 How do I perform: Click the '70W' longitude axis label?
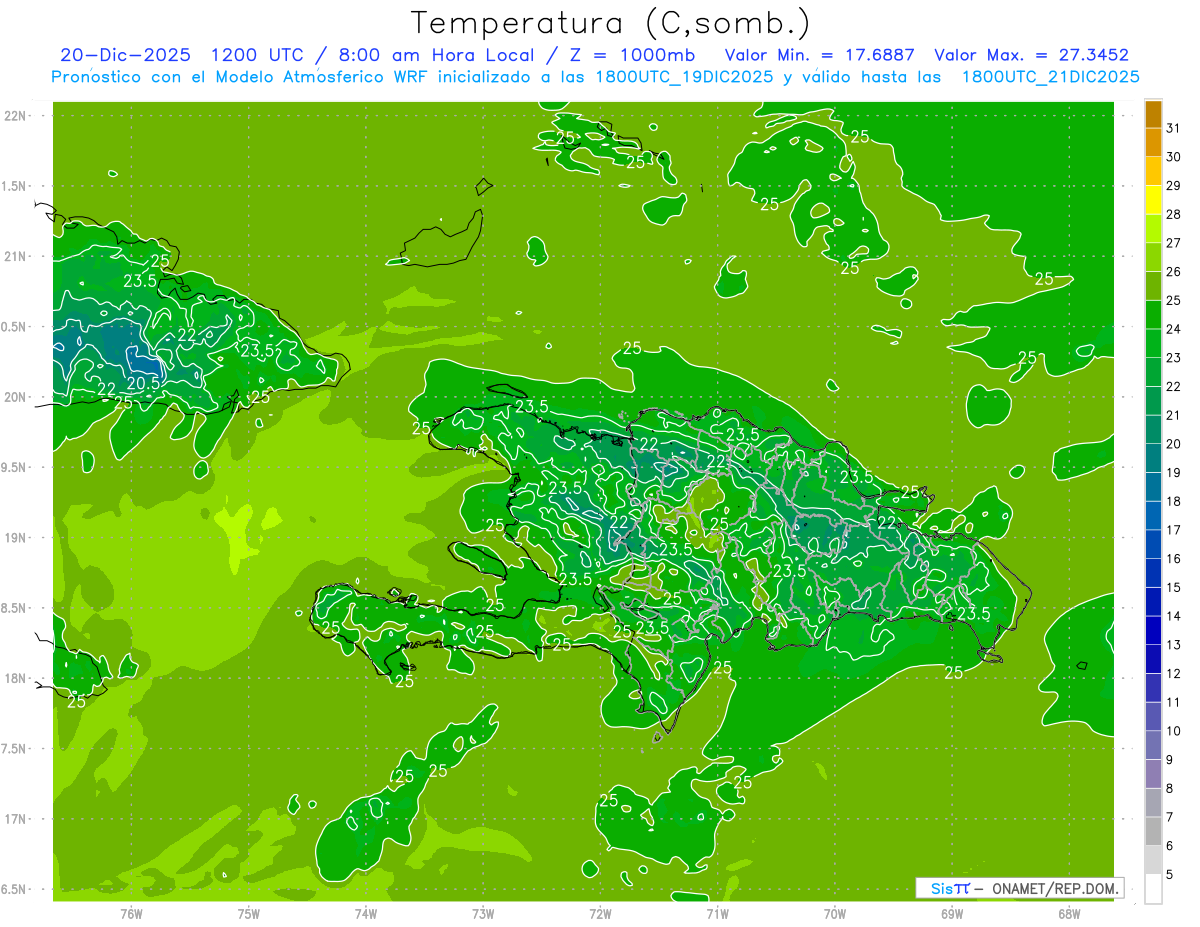(x=835, y=913)
